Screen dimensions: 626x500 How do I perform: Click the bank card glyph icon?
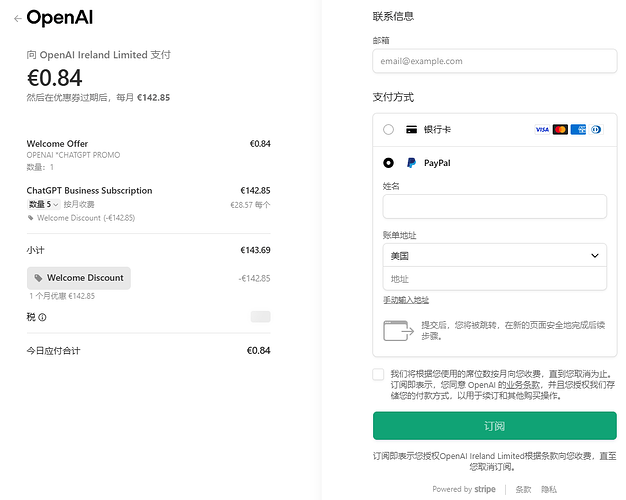click(411, 129)
